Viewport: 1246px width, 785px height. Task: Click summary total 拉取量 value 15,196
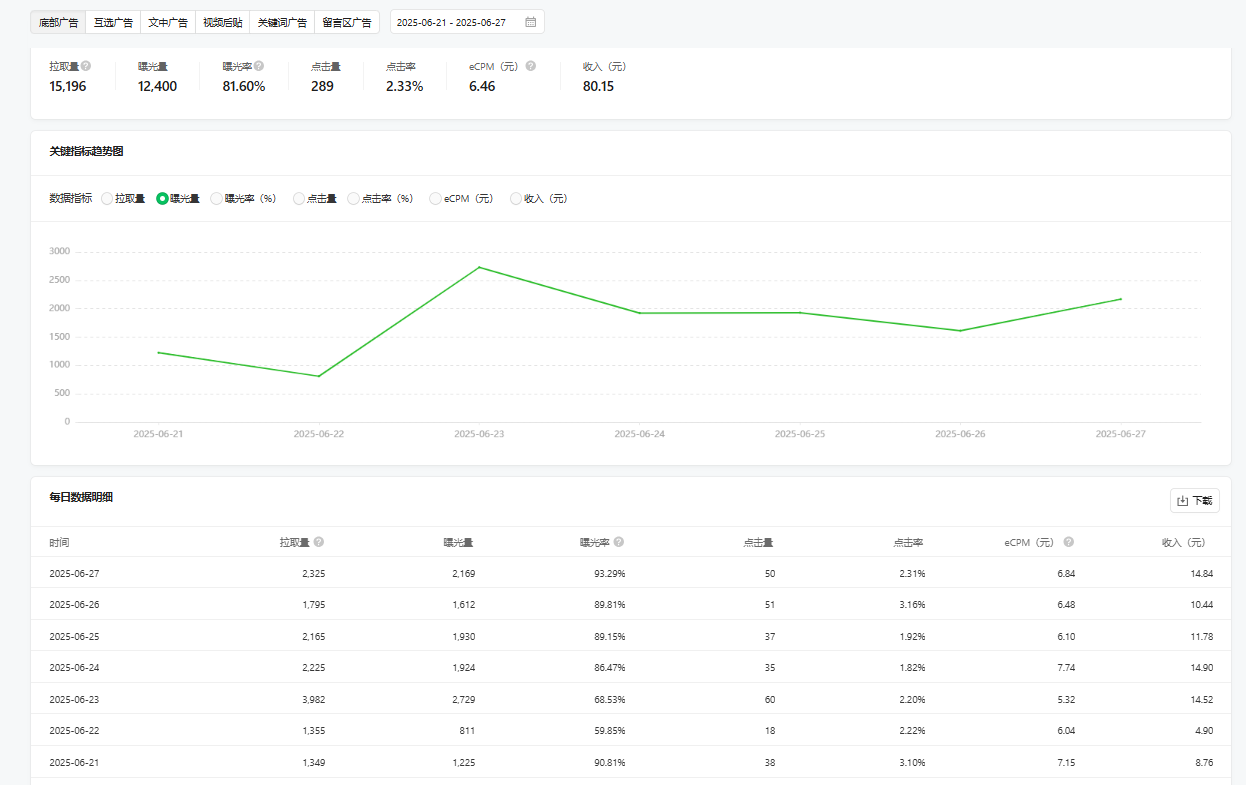tap(68, 87)
